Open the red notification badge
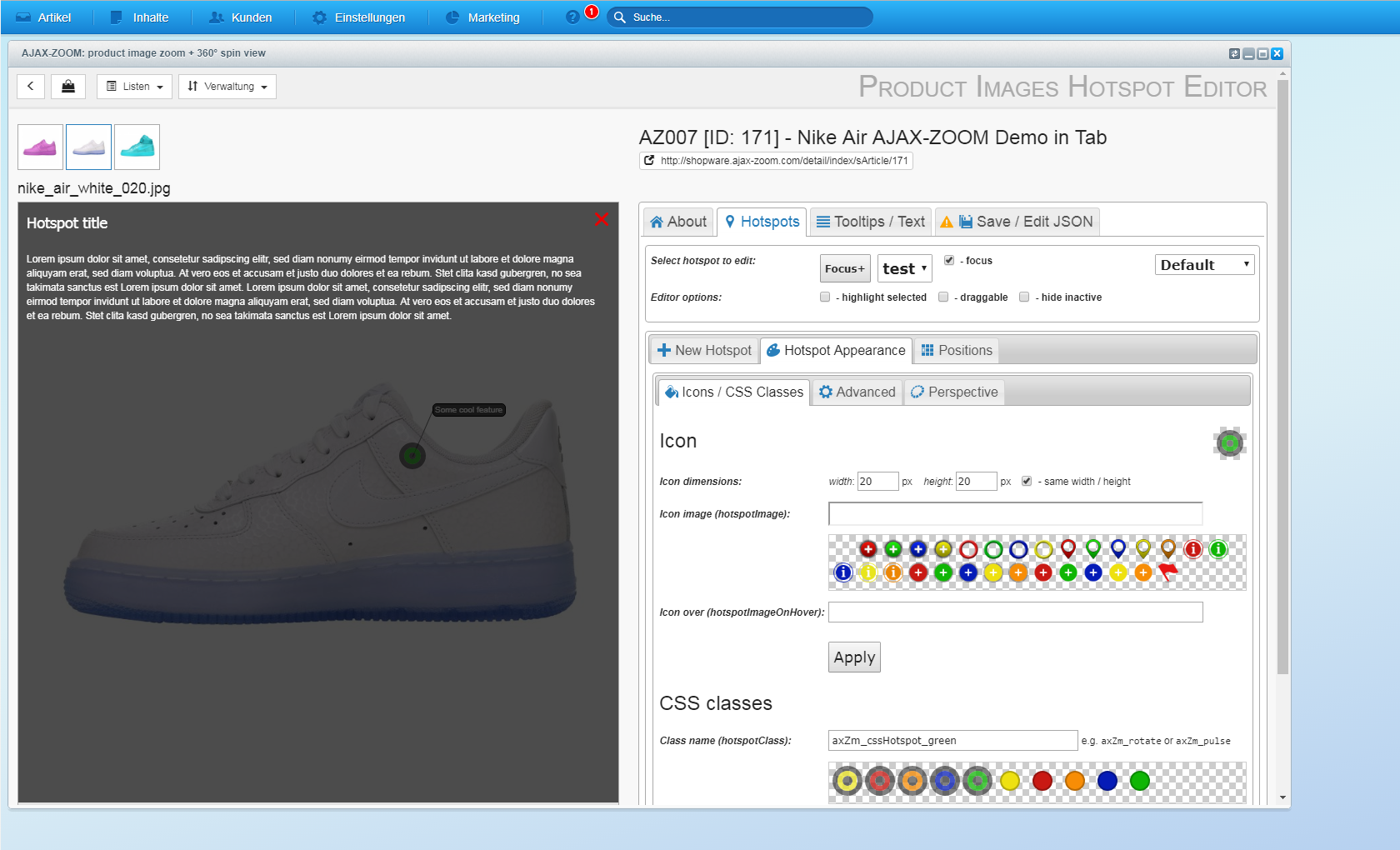Viewport: 1400px width, 850px height. point(592,12)
